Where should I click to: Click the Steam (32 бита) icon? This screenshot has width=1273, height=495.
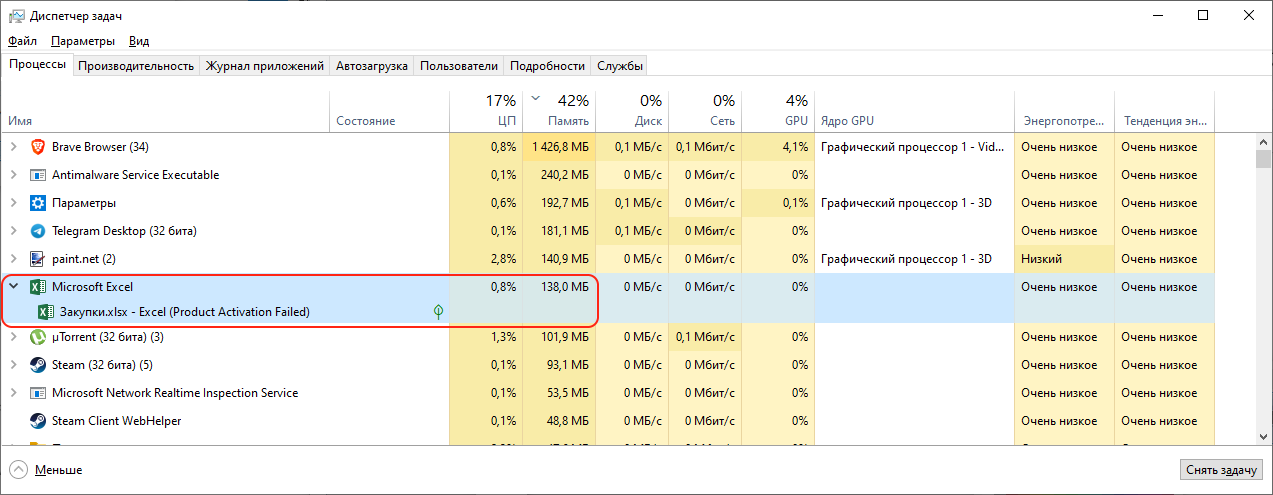[x=38, y=365]
